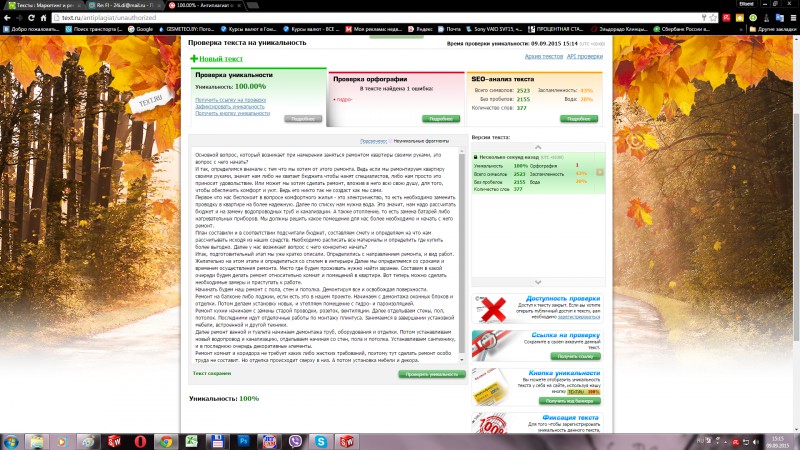Collapse versions list with the up chevron
This screenshot has width=800, height=450.
[538, 147]
